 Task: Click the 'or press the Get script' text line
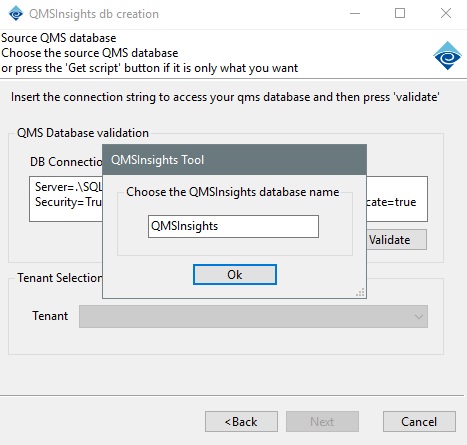click(x=149, y=68)
